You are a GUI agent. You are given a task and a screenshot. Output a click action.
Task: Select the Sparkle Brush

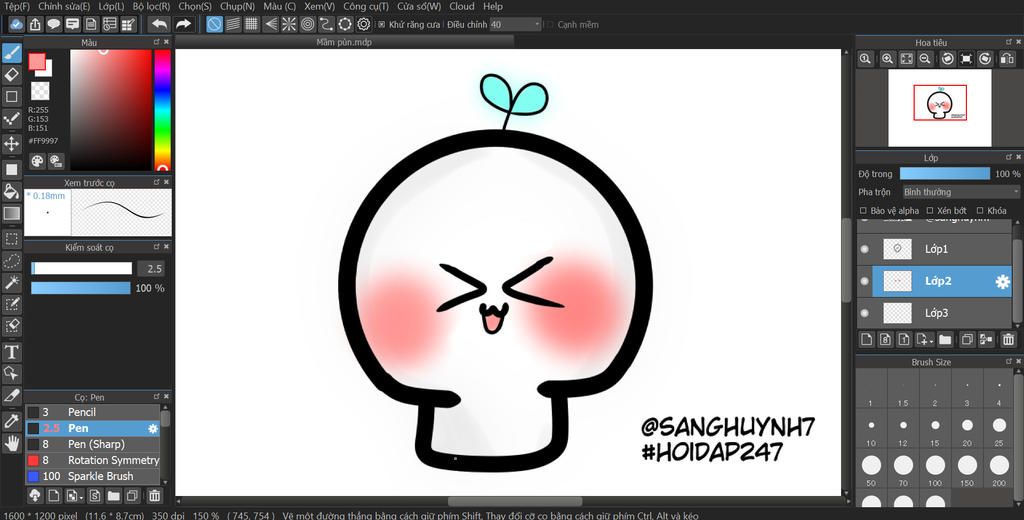tap(92, 476)
